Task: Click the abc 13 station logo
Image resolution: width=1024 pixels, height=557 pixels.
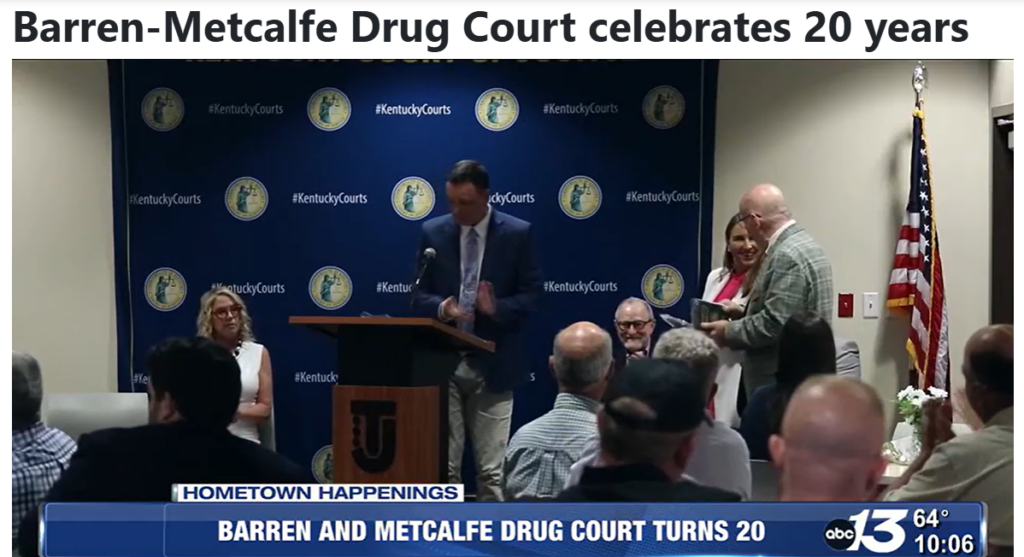Action: pyautogui.click(x=864, y=531)
